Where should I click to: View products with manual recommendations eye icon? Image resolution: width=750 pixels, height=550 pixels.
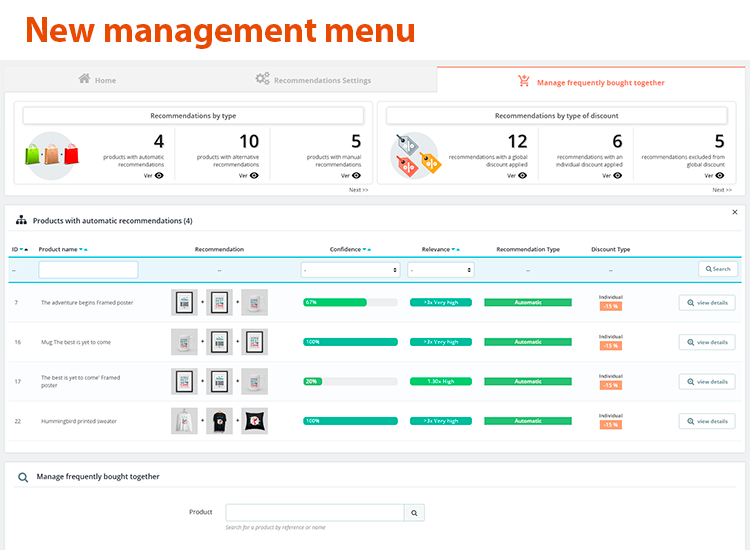[356, 176]
